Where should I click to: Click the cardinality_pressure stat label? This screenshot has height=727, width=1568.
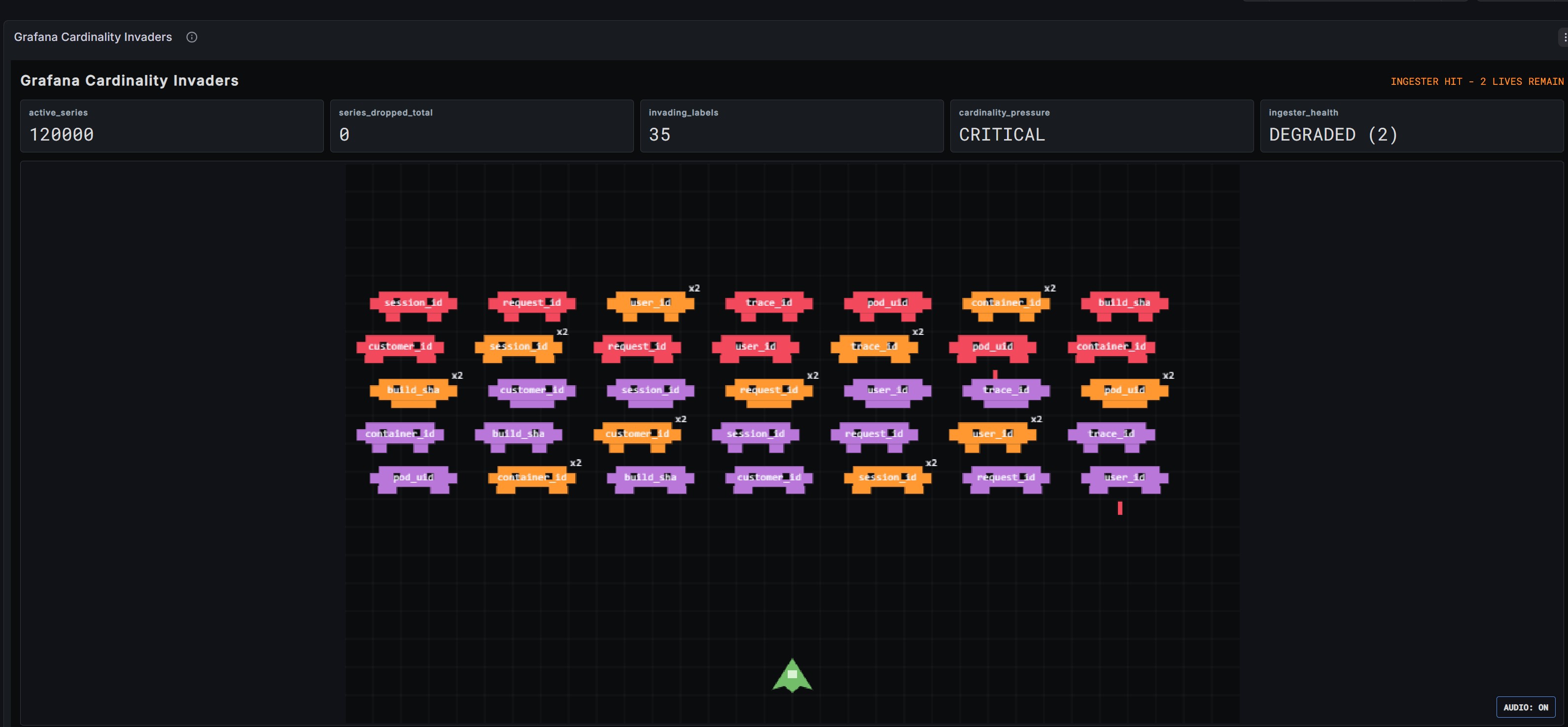coord(1004,112)
